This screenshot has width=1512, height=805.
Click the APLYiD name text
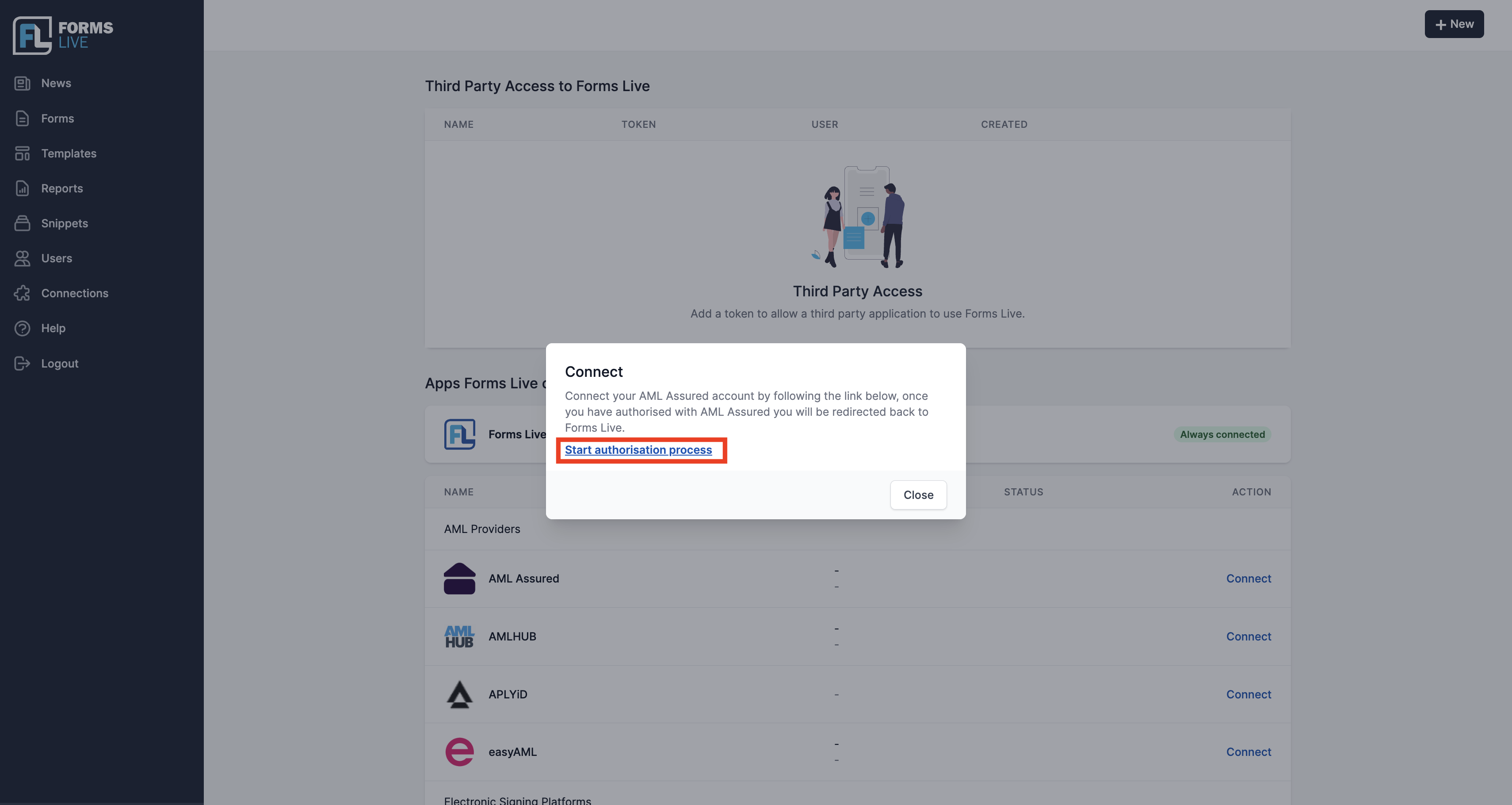(508, 694)
